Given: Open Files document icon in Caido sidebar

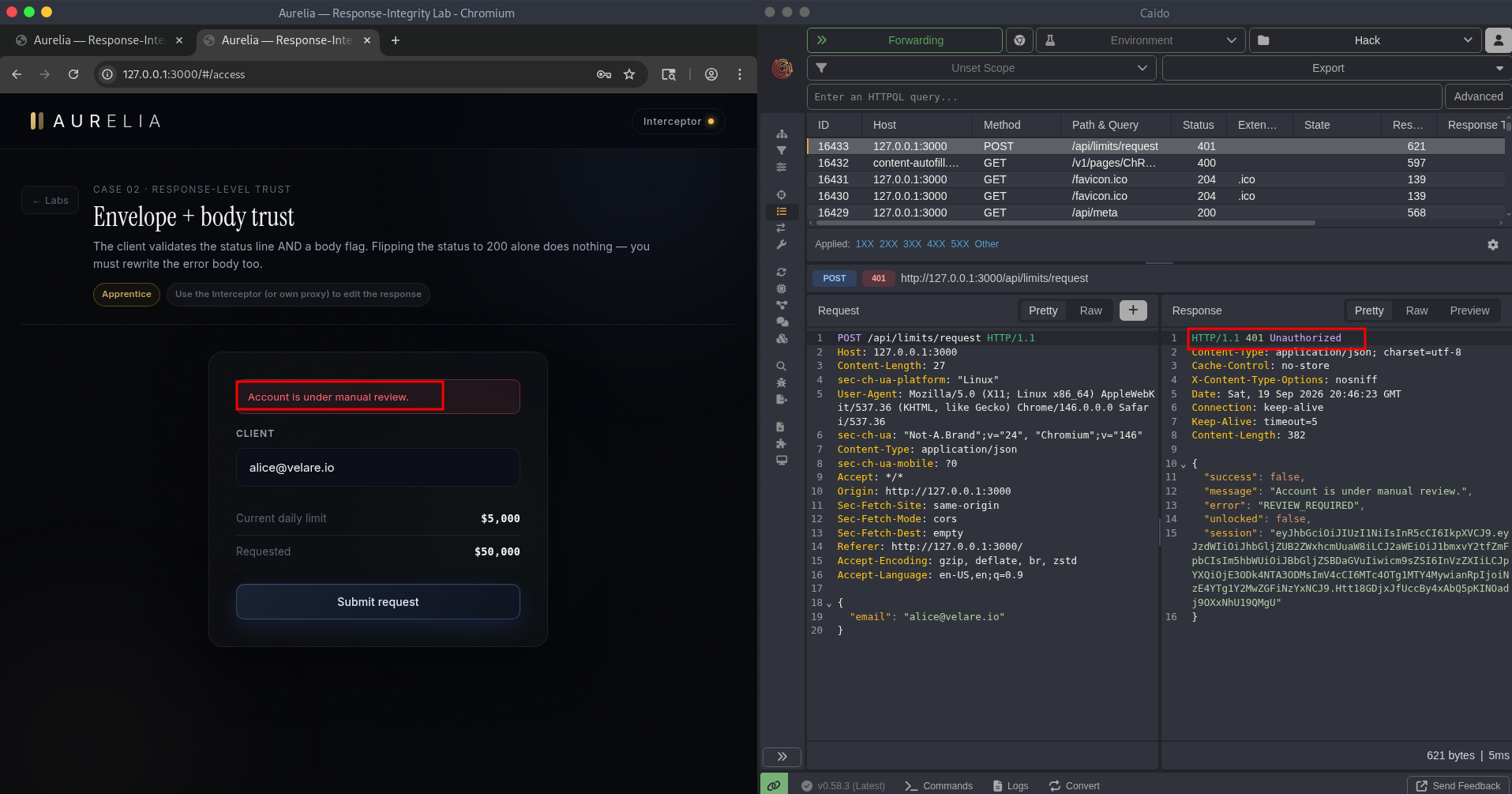Looking at the screenshot, I should [x=782, y=427].
